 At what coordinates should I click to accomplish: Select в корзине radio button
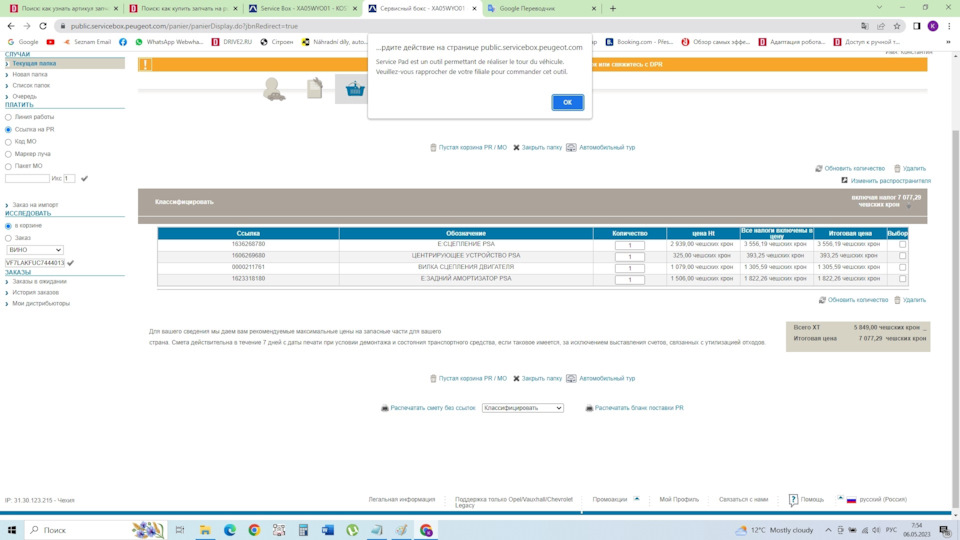tap(8, 226)
